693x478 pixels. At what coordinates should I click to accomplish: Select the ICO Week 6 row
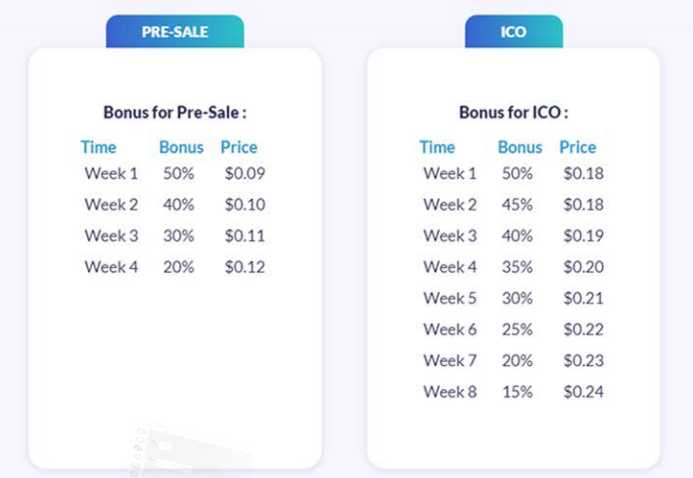pyautogui.click(x=450, y=329)
